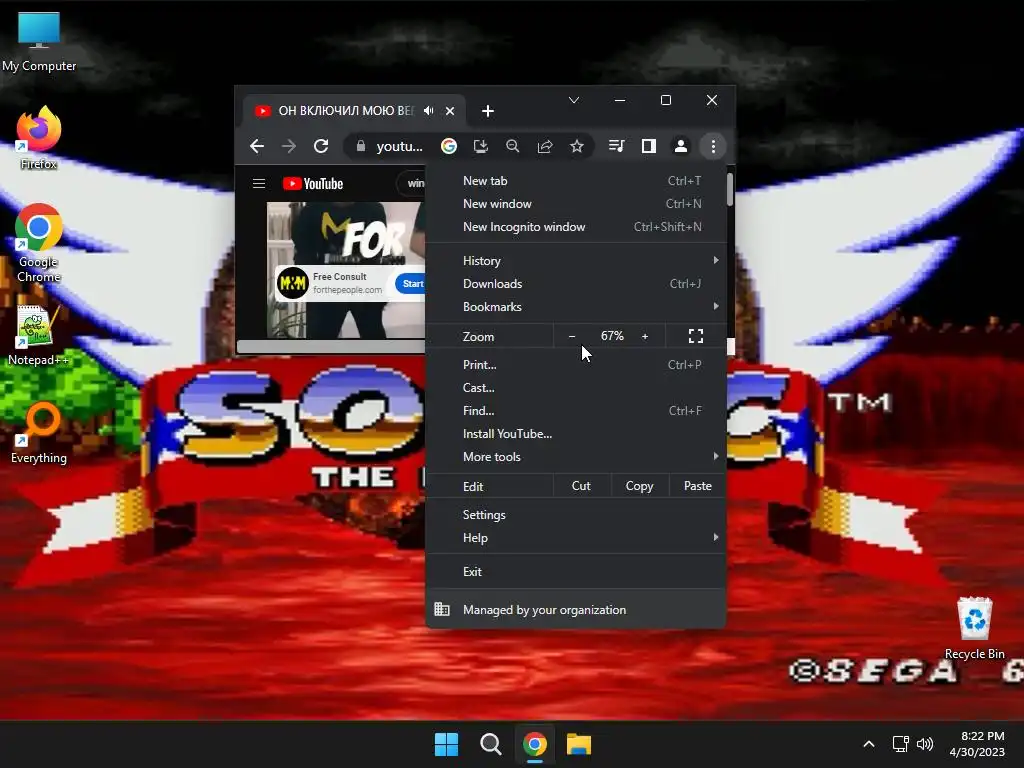Open My Computer desktop icon
1024x768 pixels.
click(x=39, y=42)
